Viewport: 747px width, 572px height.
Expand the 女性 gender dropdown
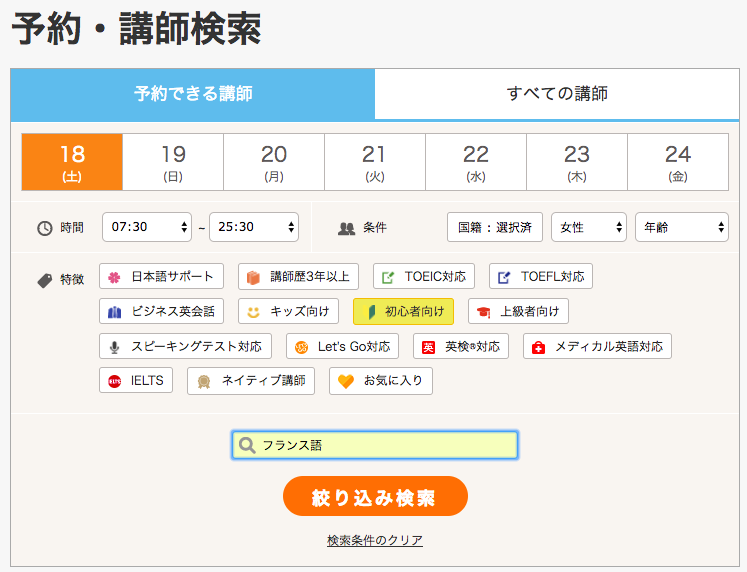point(588,228)
